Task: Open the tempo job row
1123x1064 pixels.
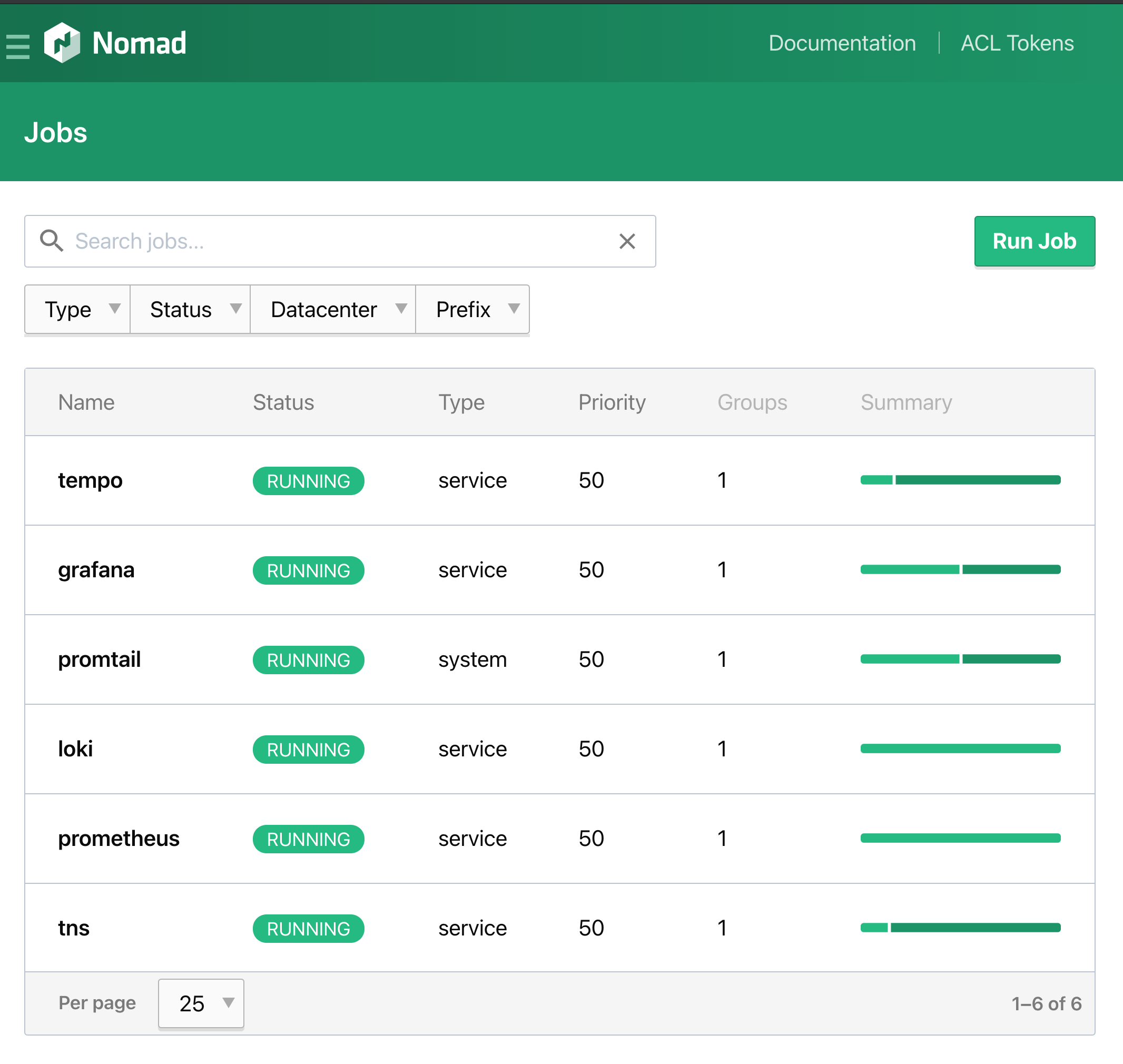Action: (x=90, y=480)
